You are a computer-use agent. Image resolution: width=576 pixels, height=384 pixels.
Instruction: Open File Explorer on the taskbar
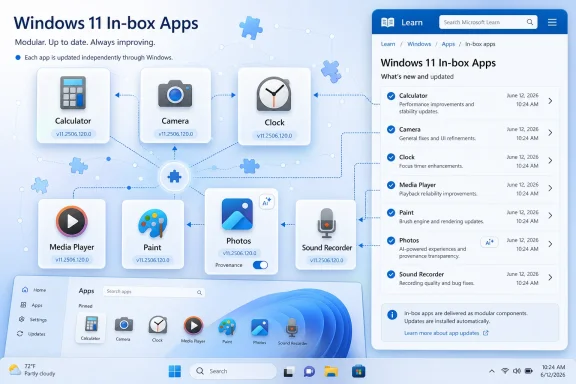(x=331, y=372)
